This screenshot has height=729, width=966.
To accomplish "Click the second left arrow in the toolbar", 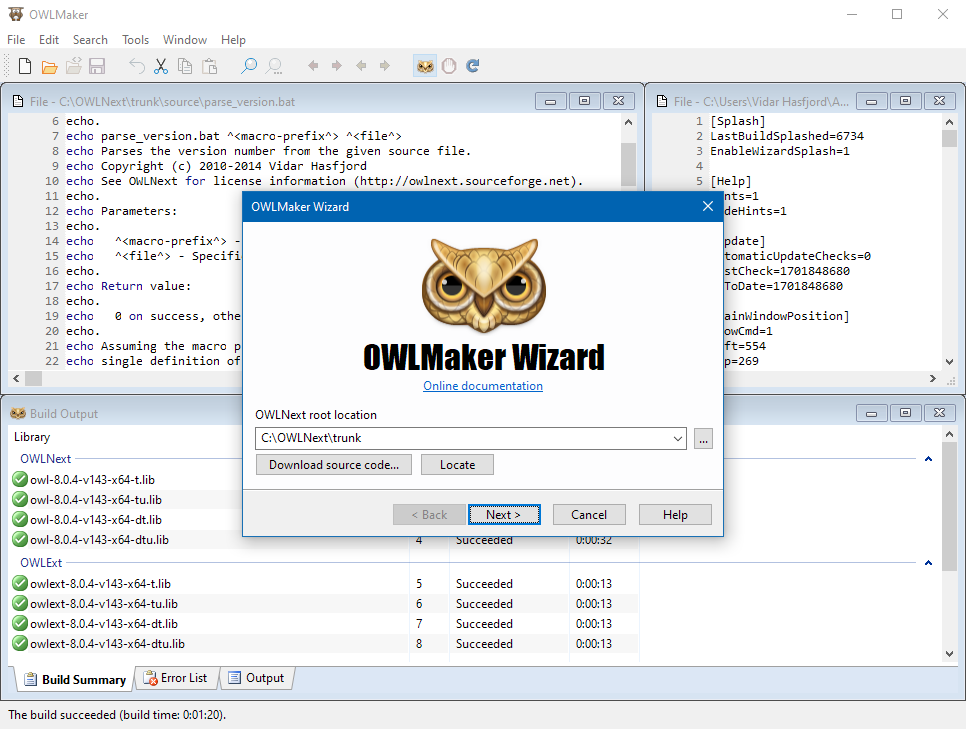I will tap(361, 65).
